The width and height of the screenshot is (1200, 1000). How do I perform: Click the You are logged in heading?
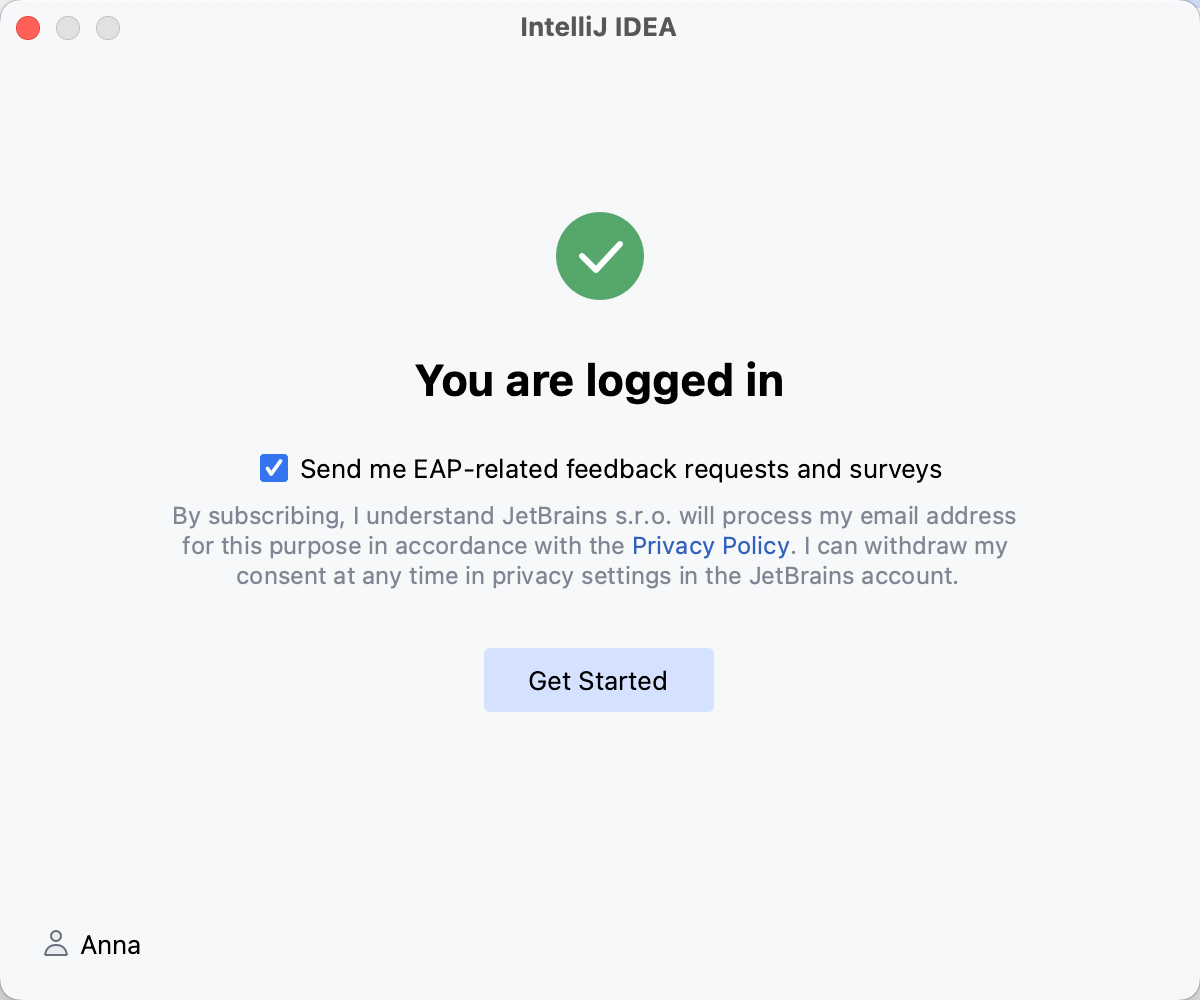(x=600, y=380)
